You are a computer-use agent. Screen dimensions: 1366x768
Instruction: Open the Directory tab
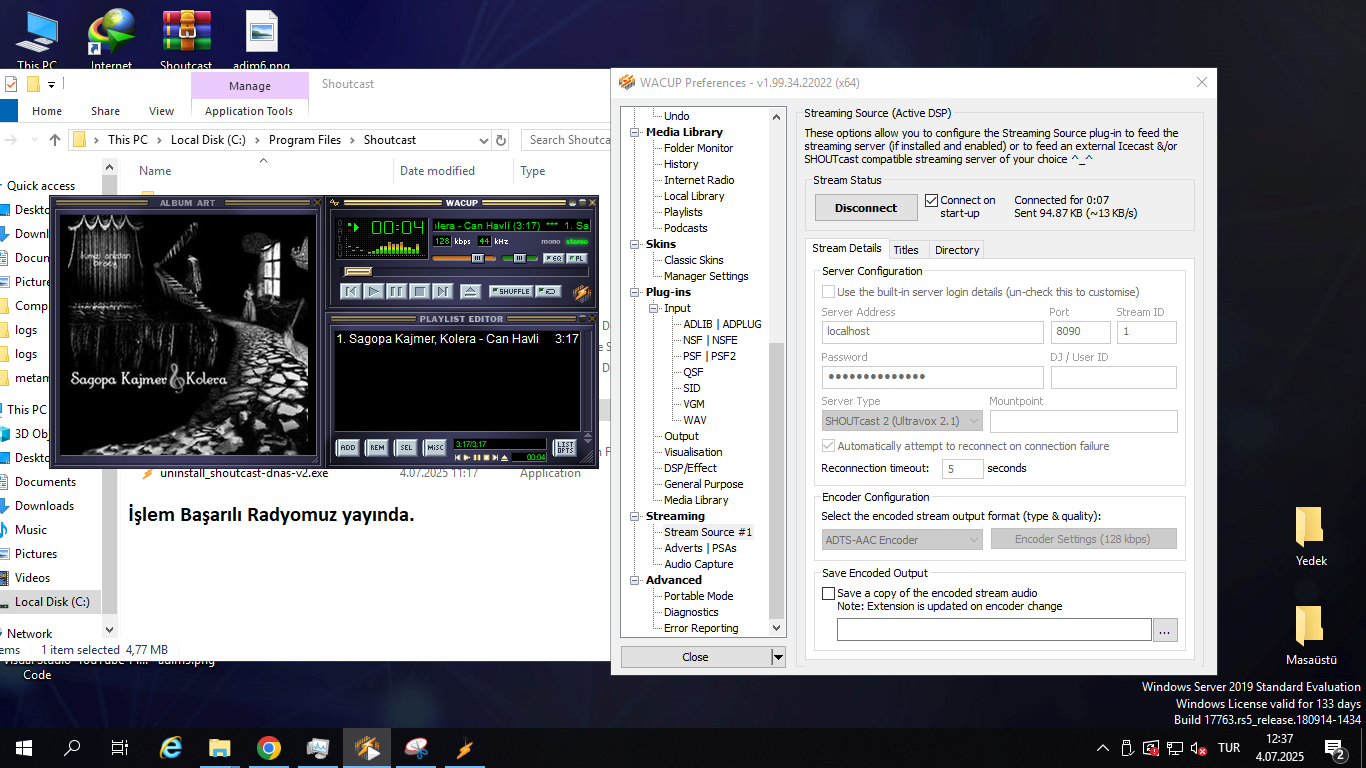[957, 250]
